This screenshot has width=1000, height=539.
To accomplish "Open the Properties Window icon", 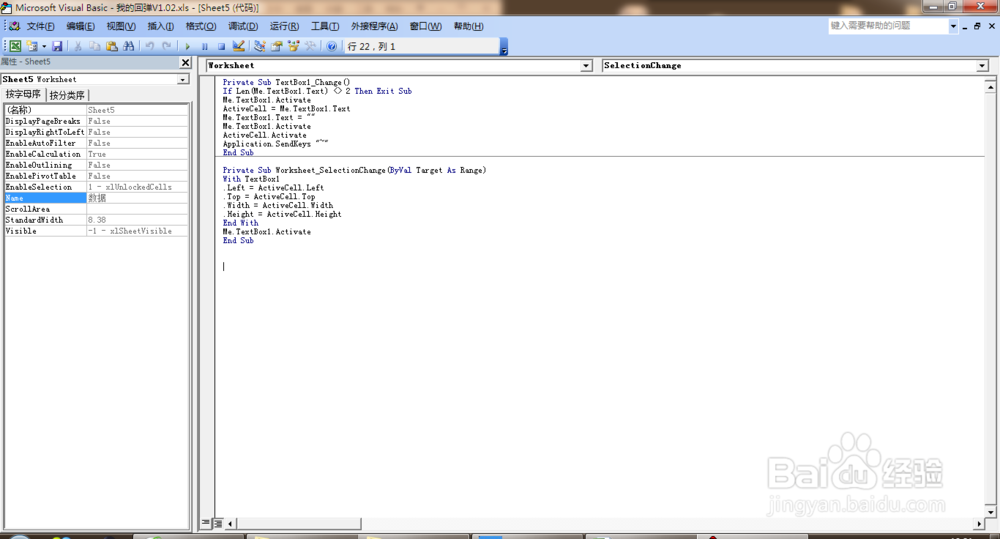I will tap(277, 46).
